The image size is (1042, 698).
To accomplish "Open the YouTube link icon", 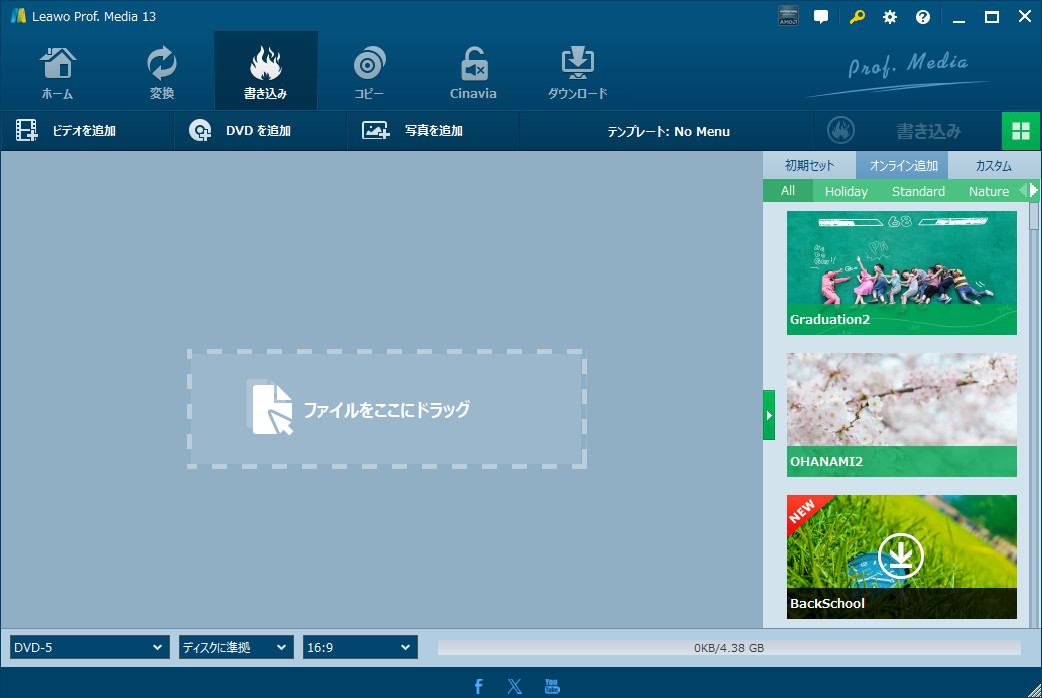I will coord(552,685).
